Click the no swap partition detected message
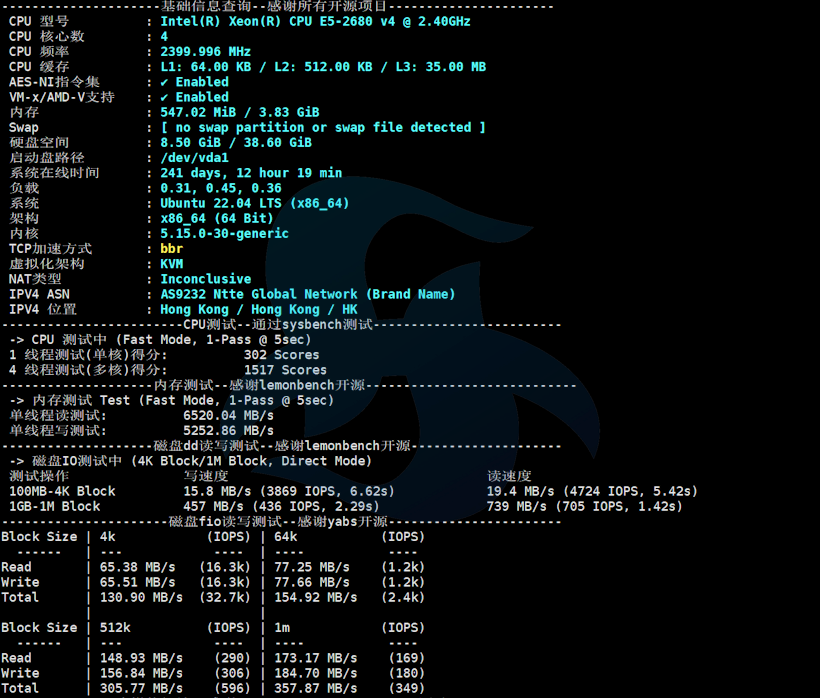The image size is (820, 698). (x=323, y=127)
